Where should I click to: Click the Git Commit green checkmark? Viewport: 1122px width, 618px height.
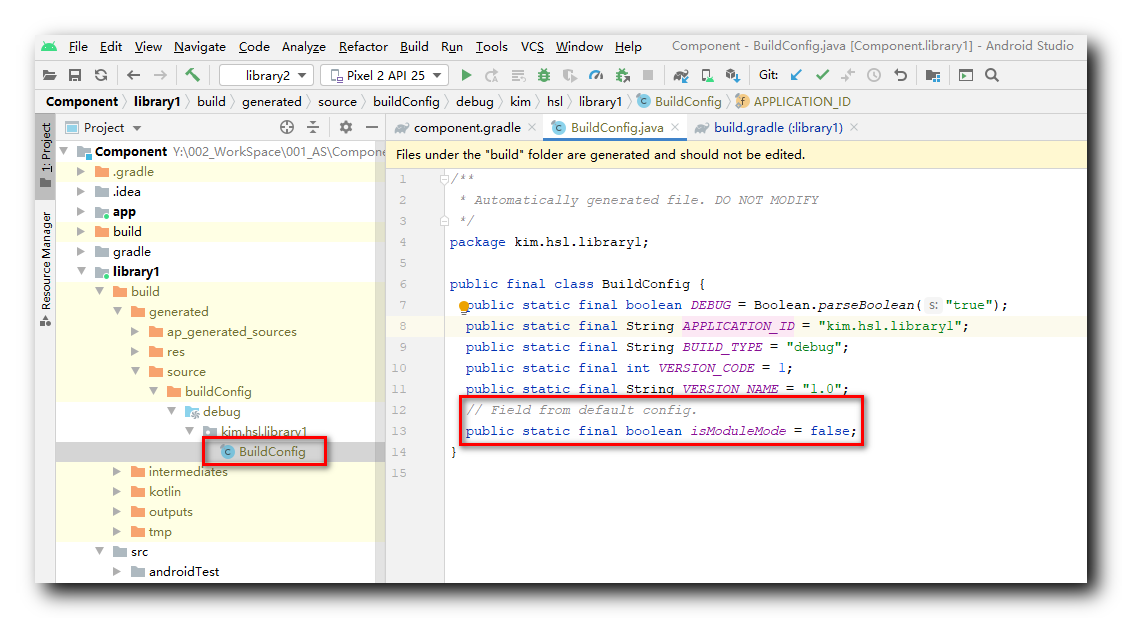pyautogui.click(x=822, y=75)
